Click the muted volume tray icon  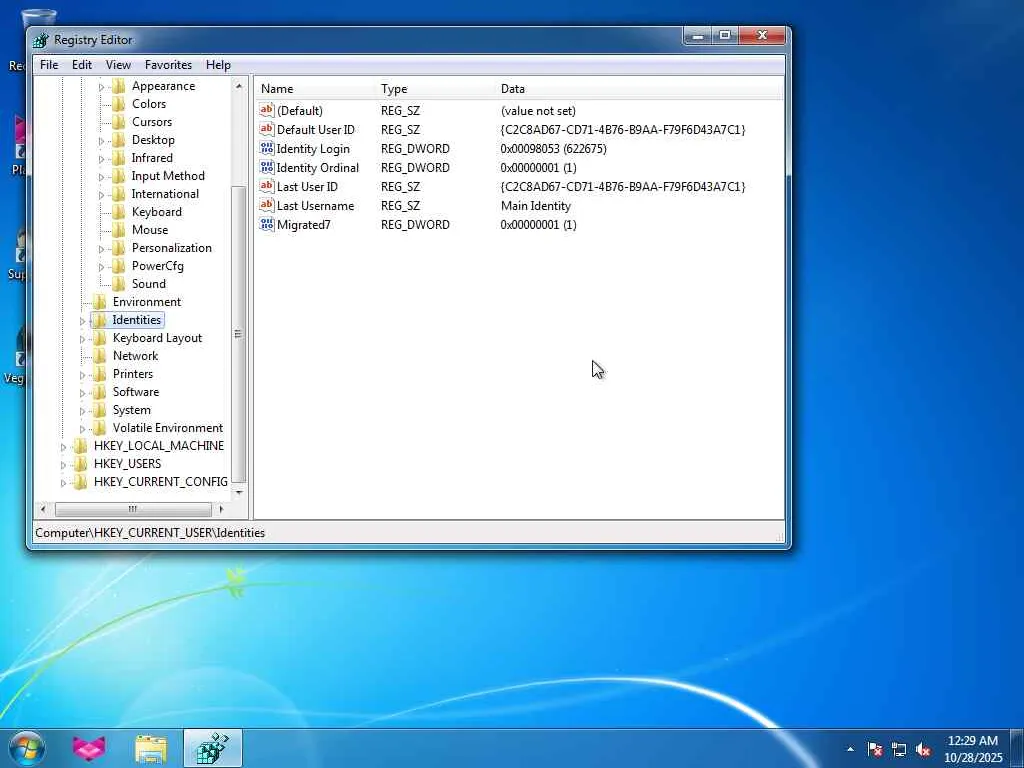click(x=923, y=749)
